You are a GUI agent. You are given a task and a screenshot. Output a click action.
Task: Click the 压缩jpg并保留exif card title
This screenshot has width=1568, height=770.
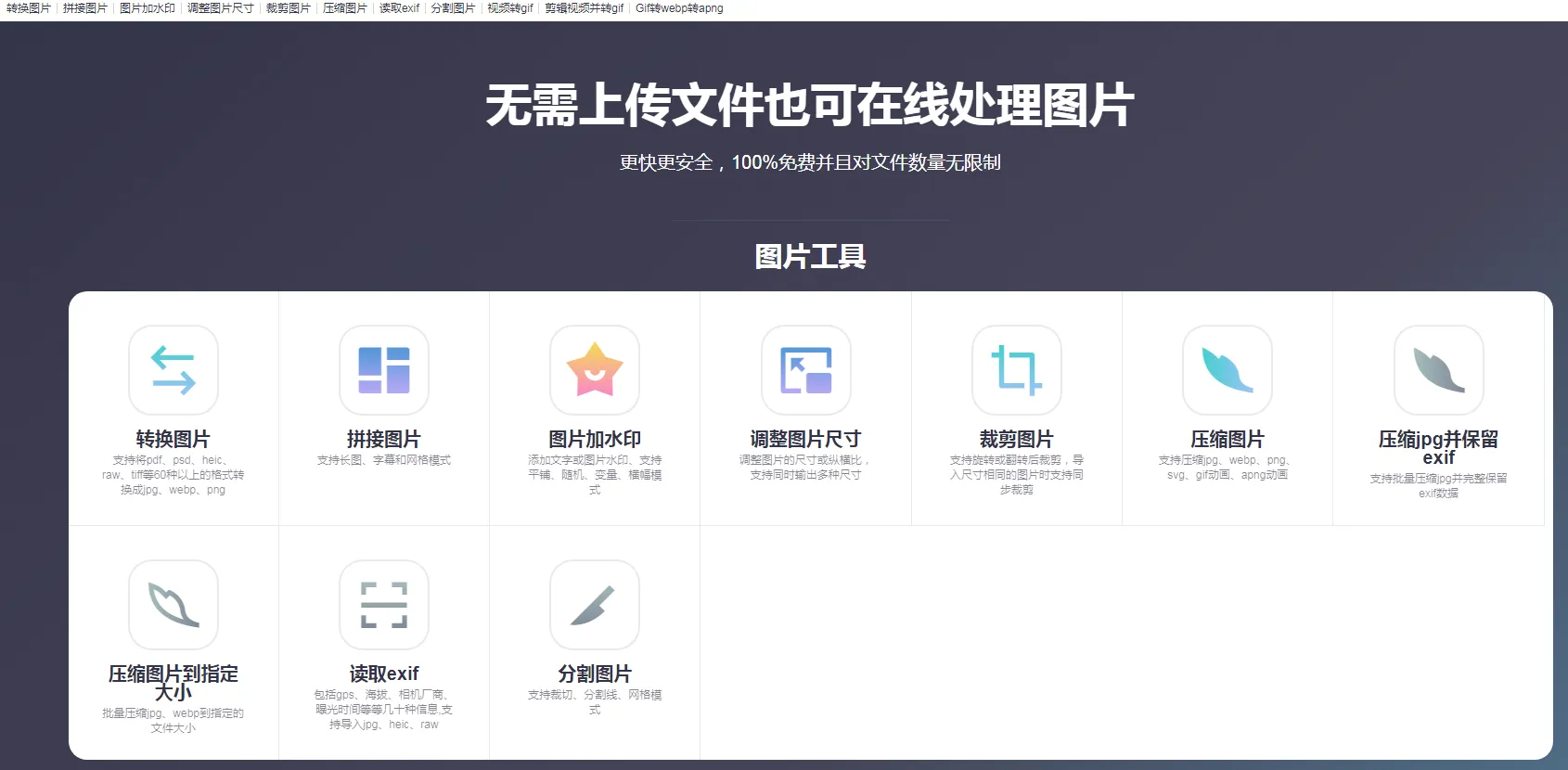[x=1439, y=448]
